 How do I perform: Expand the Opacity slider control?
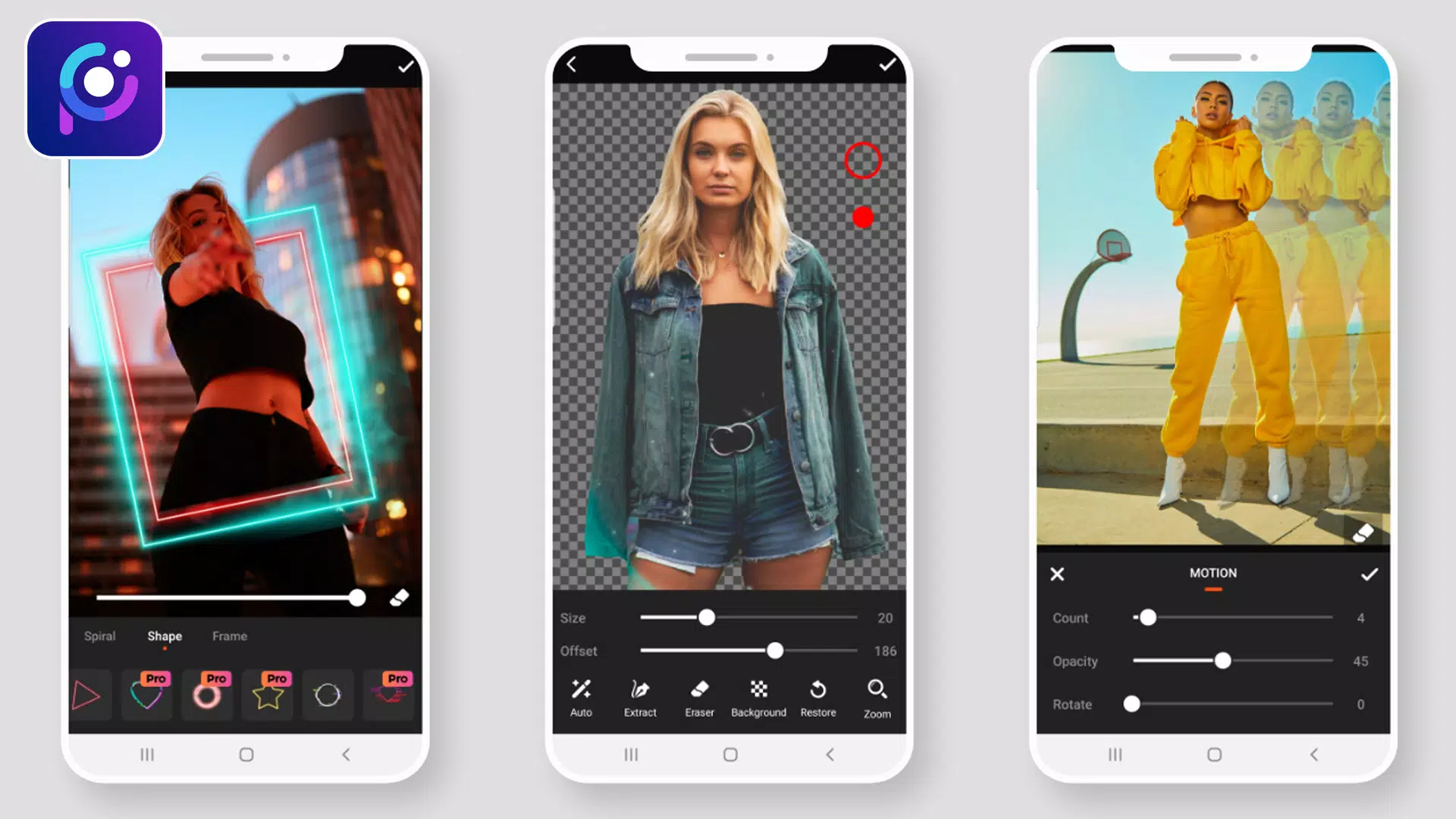pyautogui.click(x=1222, y=661)
